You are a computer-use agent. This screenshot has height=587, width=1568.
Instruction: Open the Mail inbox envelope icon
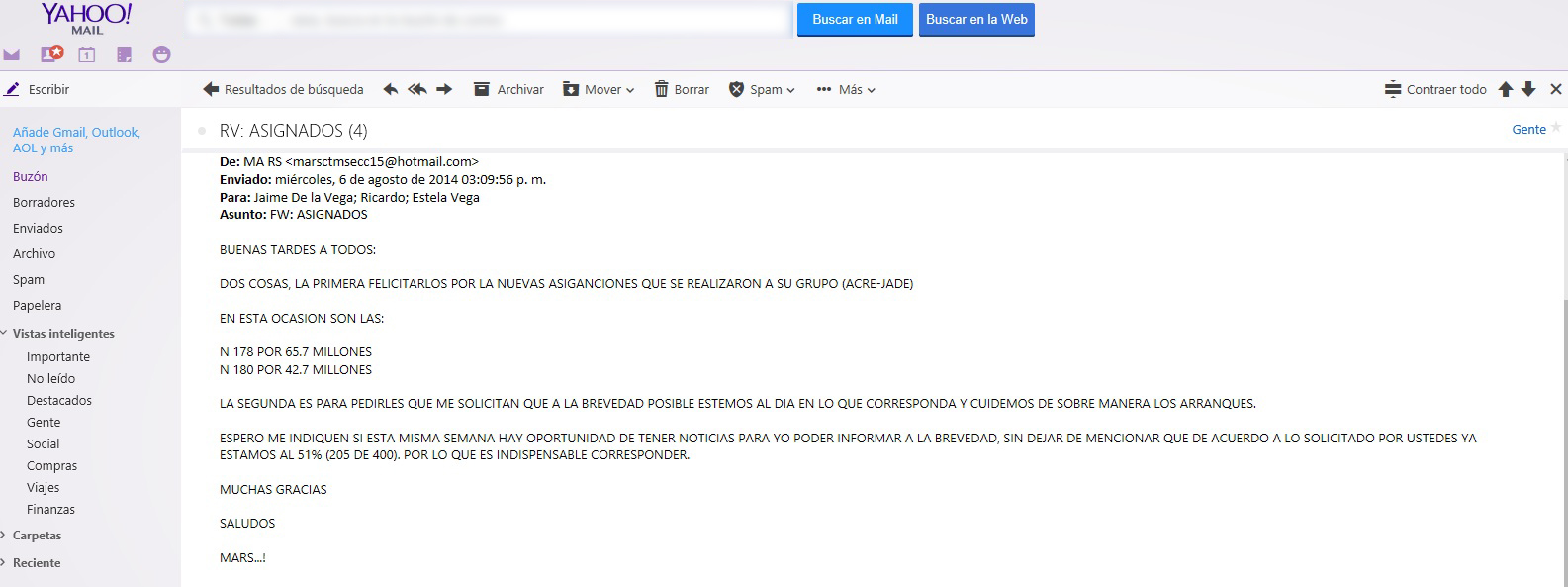click(11, 55)
